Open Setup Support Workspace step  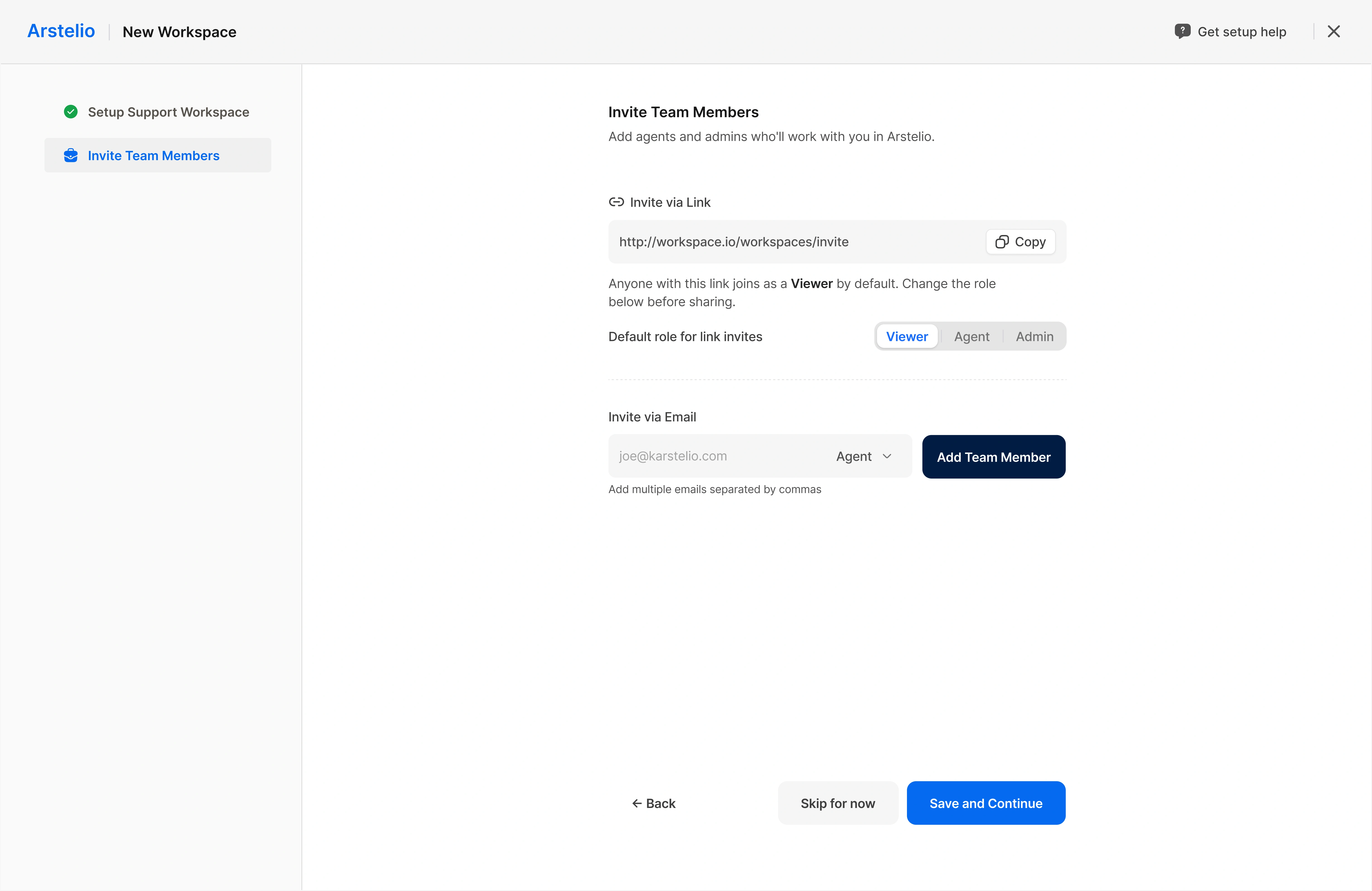(x=168, y=112)
